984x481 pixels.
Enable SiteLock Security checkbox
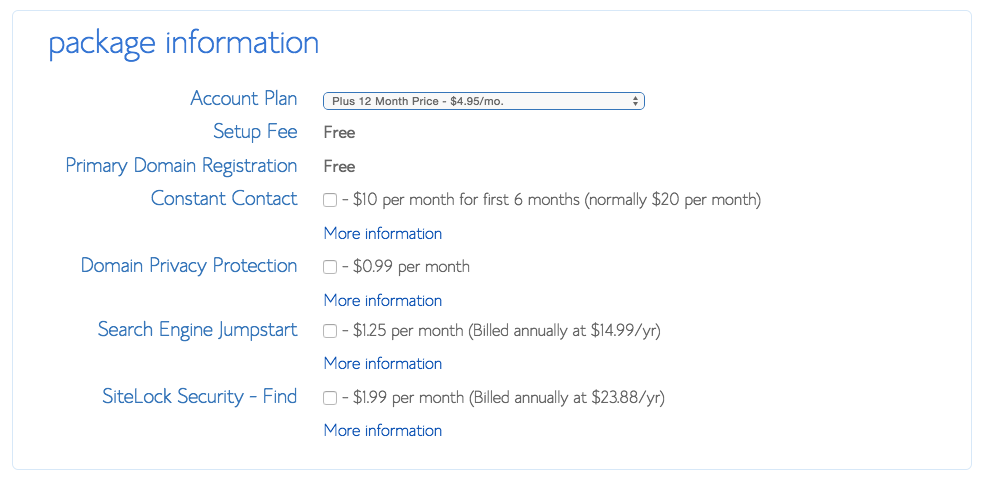click(330, 398)
